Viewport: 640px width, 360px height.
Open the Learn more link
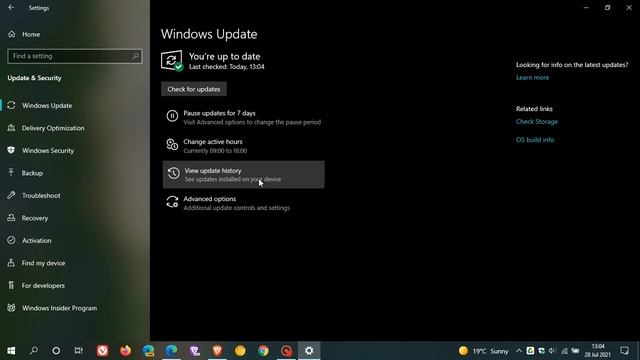[x=532, y=78]
